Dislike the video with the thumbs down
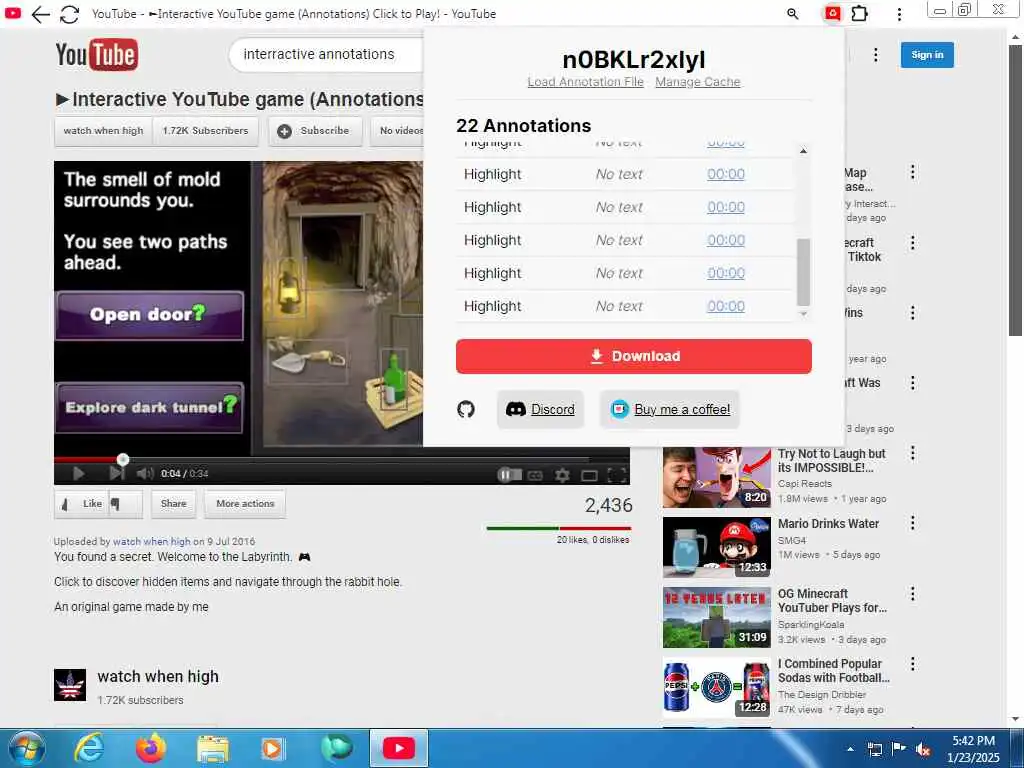The height and width of the screenshot is (768, 1024). [x=116, y=504]
